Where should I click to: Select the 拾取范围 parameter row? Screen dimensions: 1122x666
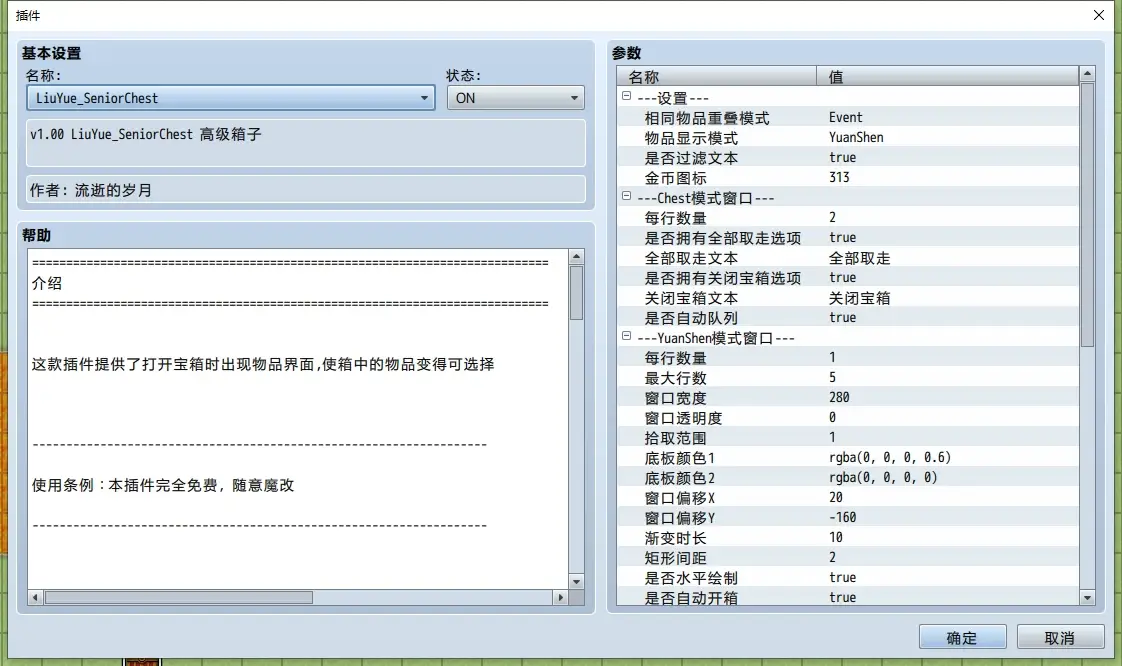(x=848, y=437)
